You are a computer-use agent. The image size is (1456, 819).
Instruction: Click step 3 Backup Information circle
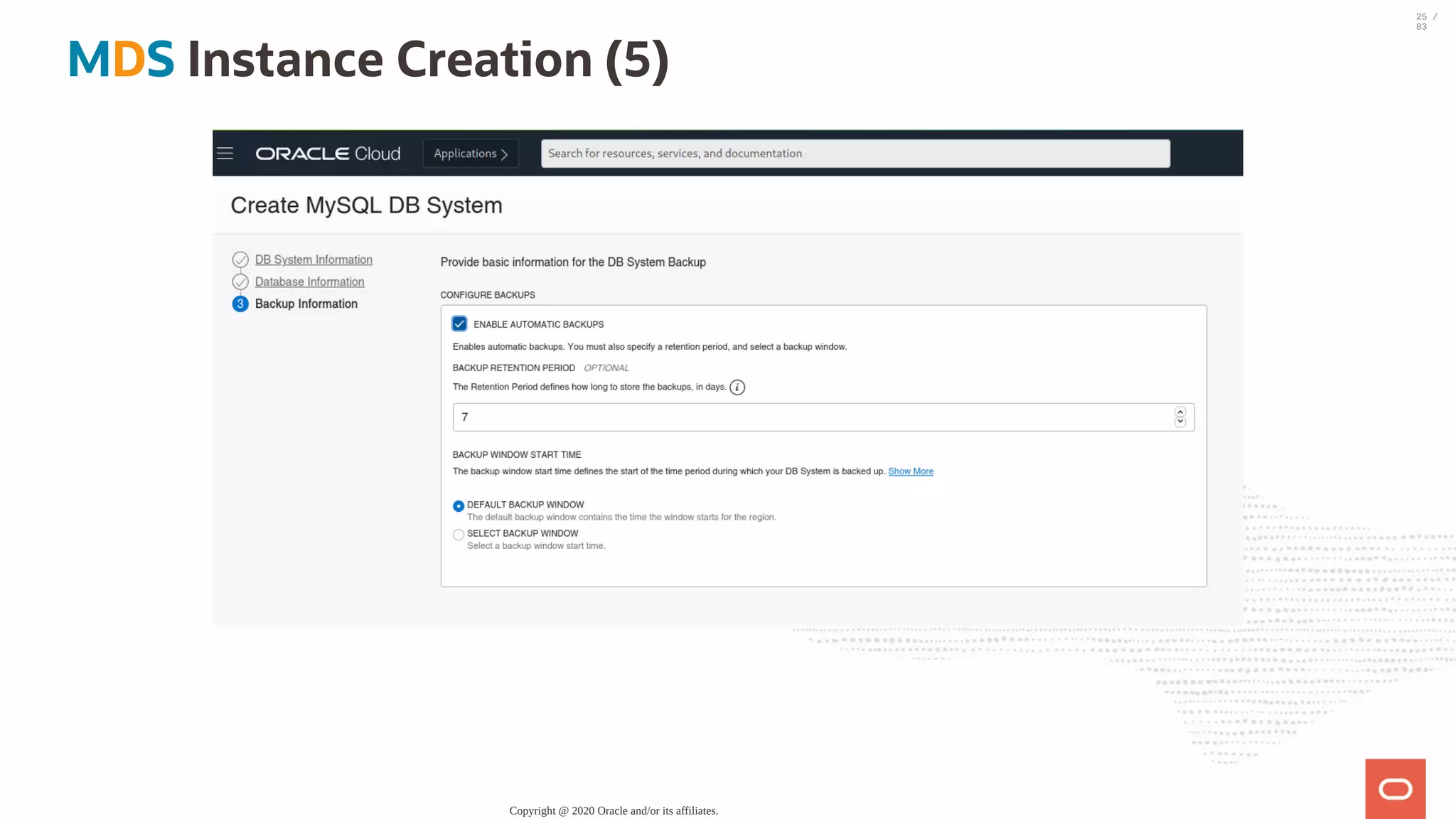click(240, 304)
